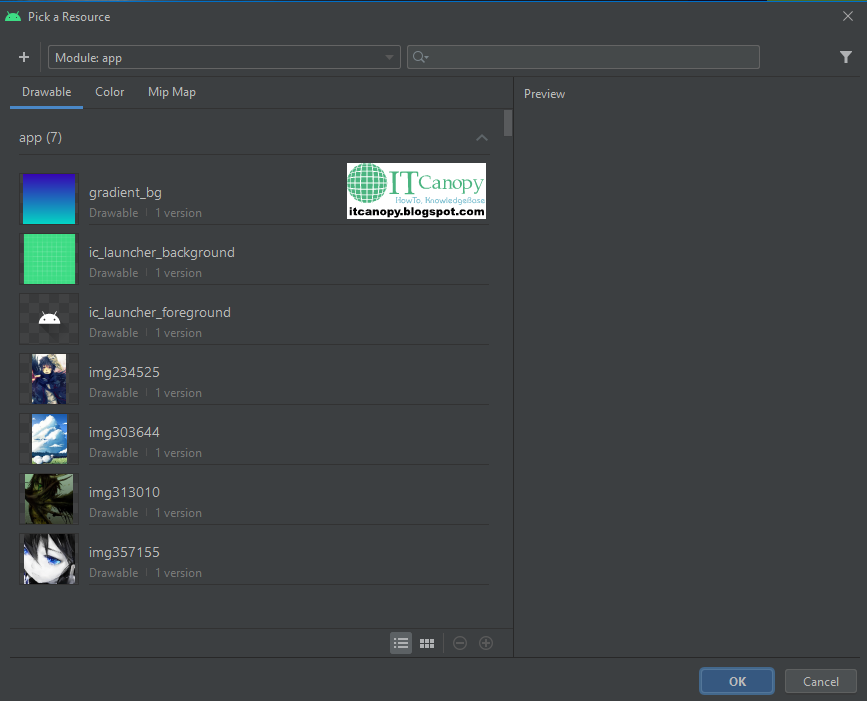The image size is (867, 701).
Task: Click the magnifier icon in the search field
Action: [419, 57]
